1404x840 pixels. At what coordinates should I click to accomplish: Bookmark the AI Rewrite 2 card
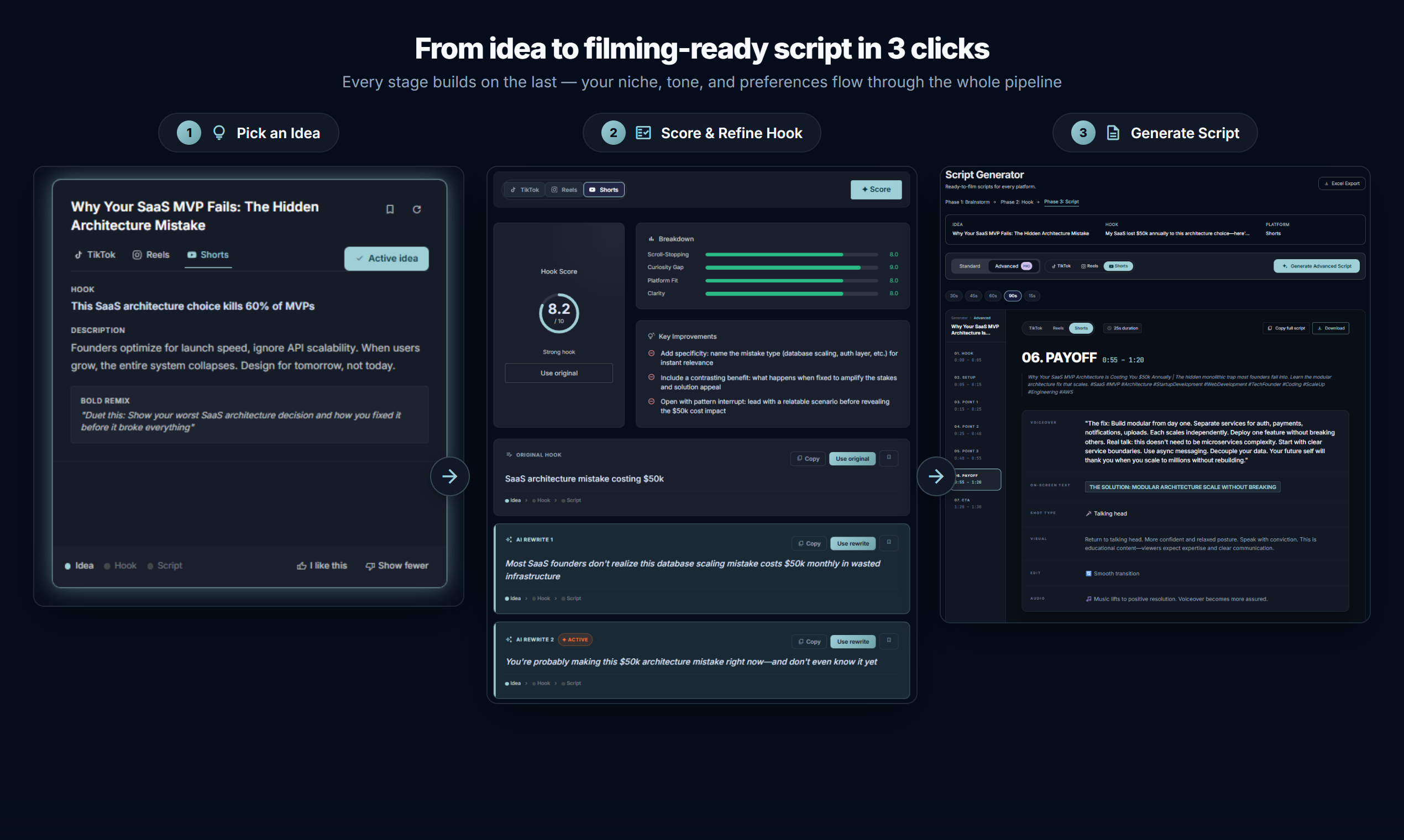click(x=889, y=641)
